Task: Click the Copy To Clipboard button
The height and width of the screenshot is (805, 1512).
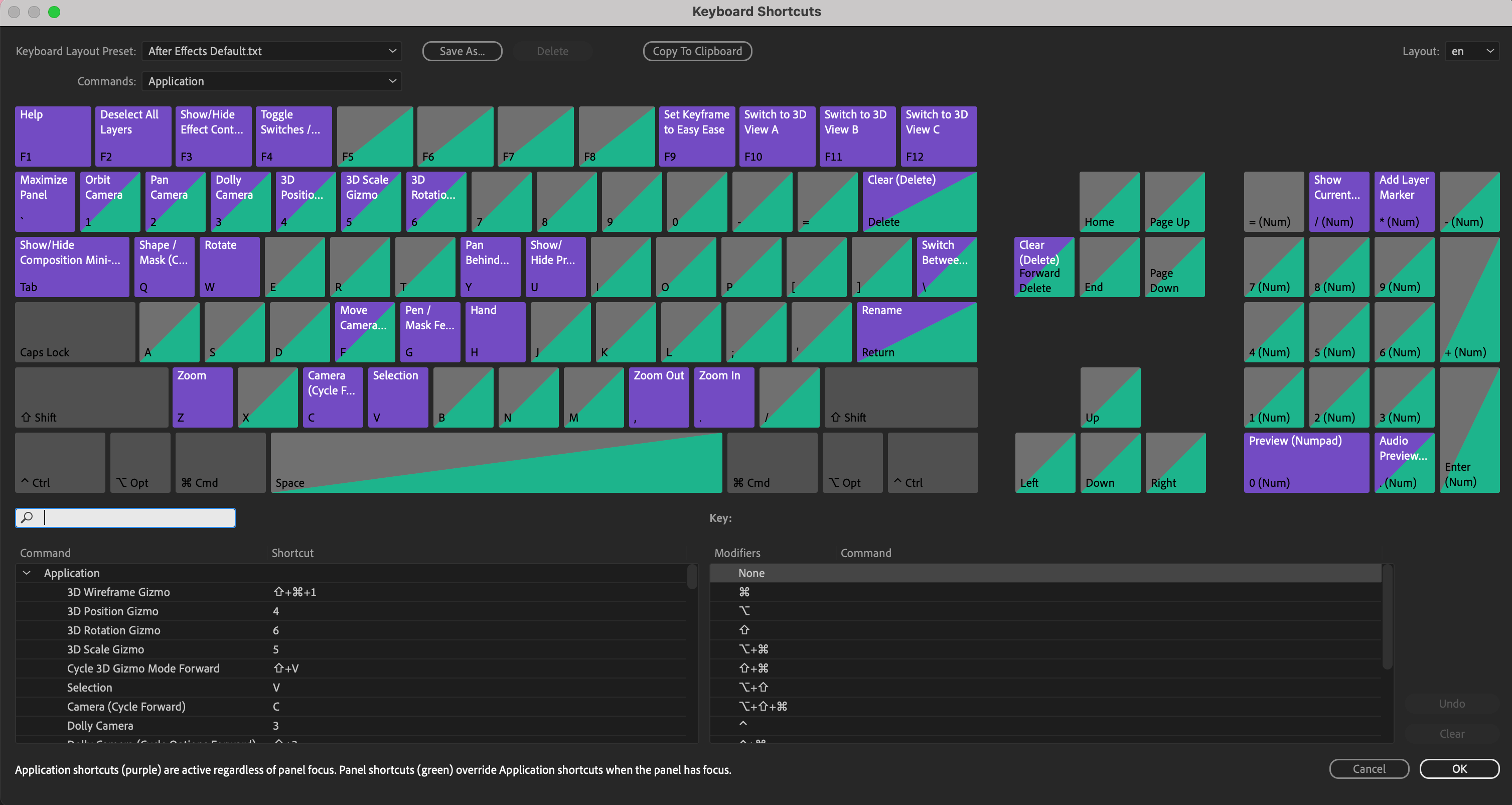Action: (x=697, y=51)
